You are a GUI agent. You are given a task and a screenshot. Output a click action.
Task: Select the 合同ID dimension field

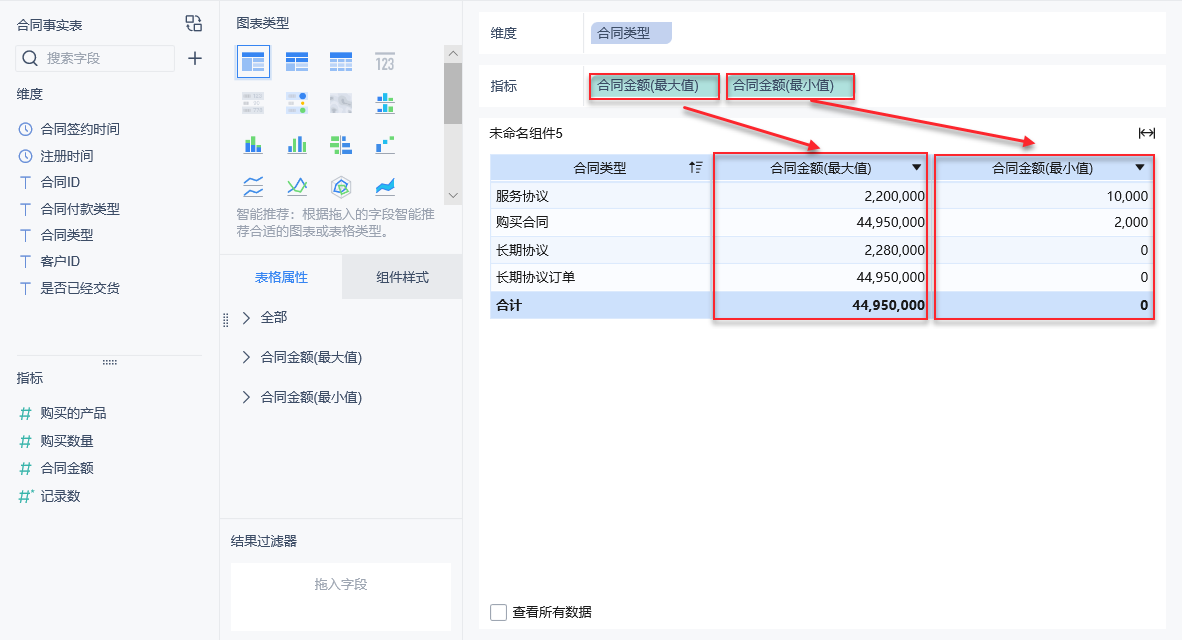click(60, 182)
